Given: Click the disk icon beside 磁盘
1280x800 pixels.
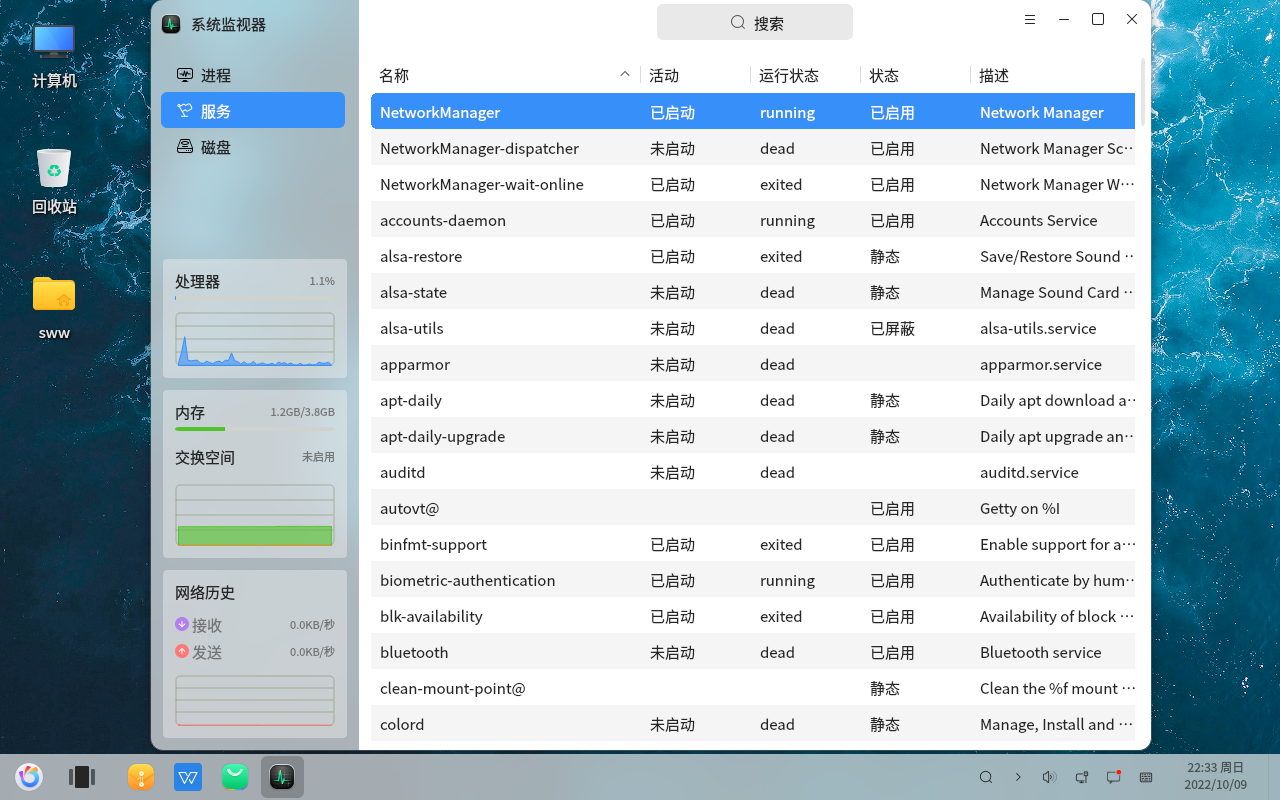Looking at the screenshot, I should [x=184, y=147].
